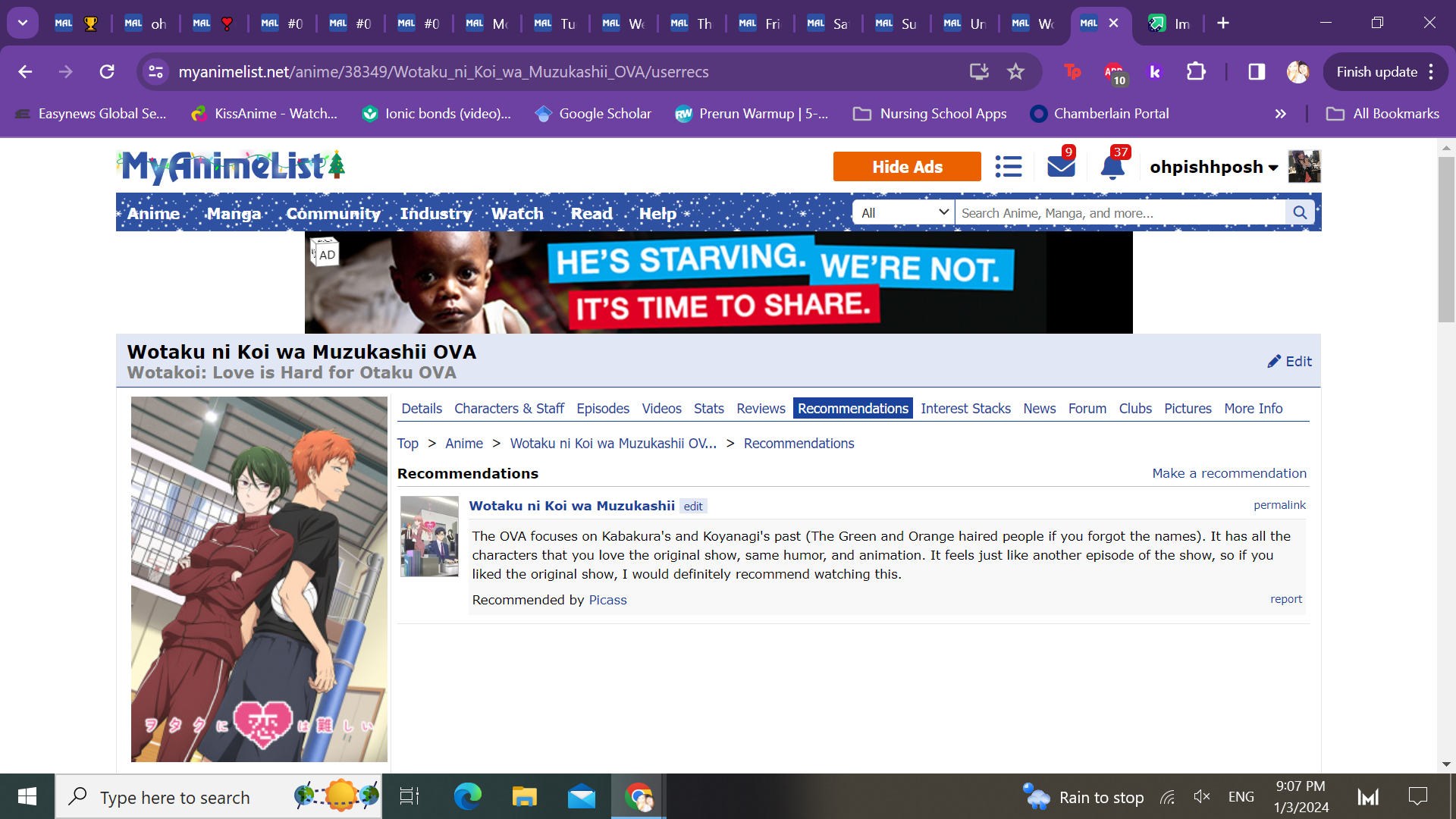
Task: Click the starving child ad banner
Action: pyautogui.click(x=718, y=282)
